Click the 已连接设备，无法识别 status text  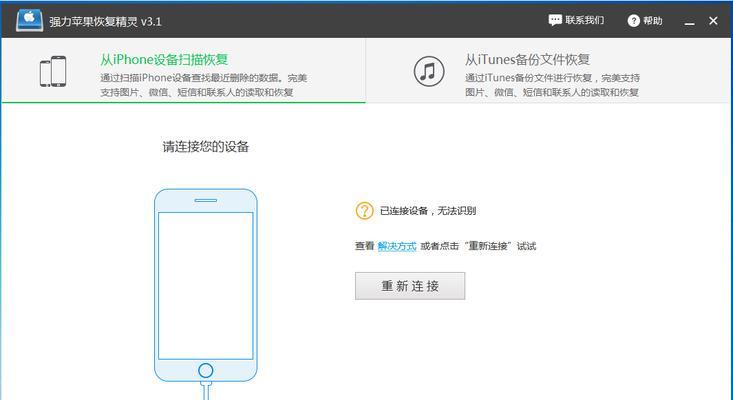pyautogui.click(x=428, y=211)
